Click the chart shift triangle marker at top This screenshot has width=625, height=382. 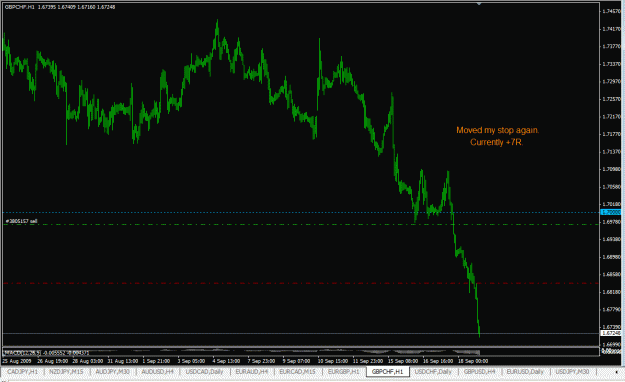click(479, 4)
